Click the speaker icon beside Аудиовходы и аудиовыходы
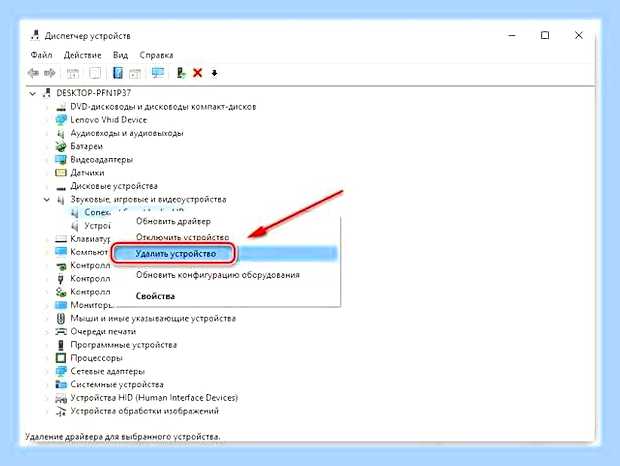 tap(60, 133)
